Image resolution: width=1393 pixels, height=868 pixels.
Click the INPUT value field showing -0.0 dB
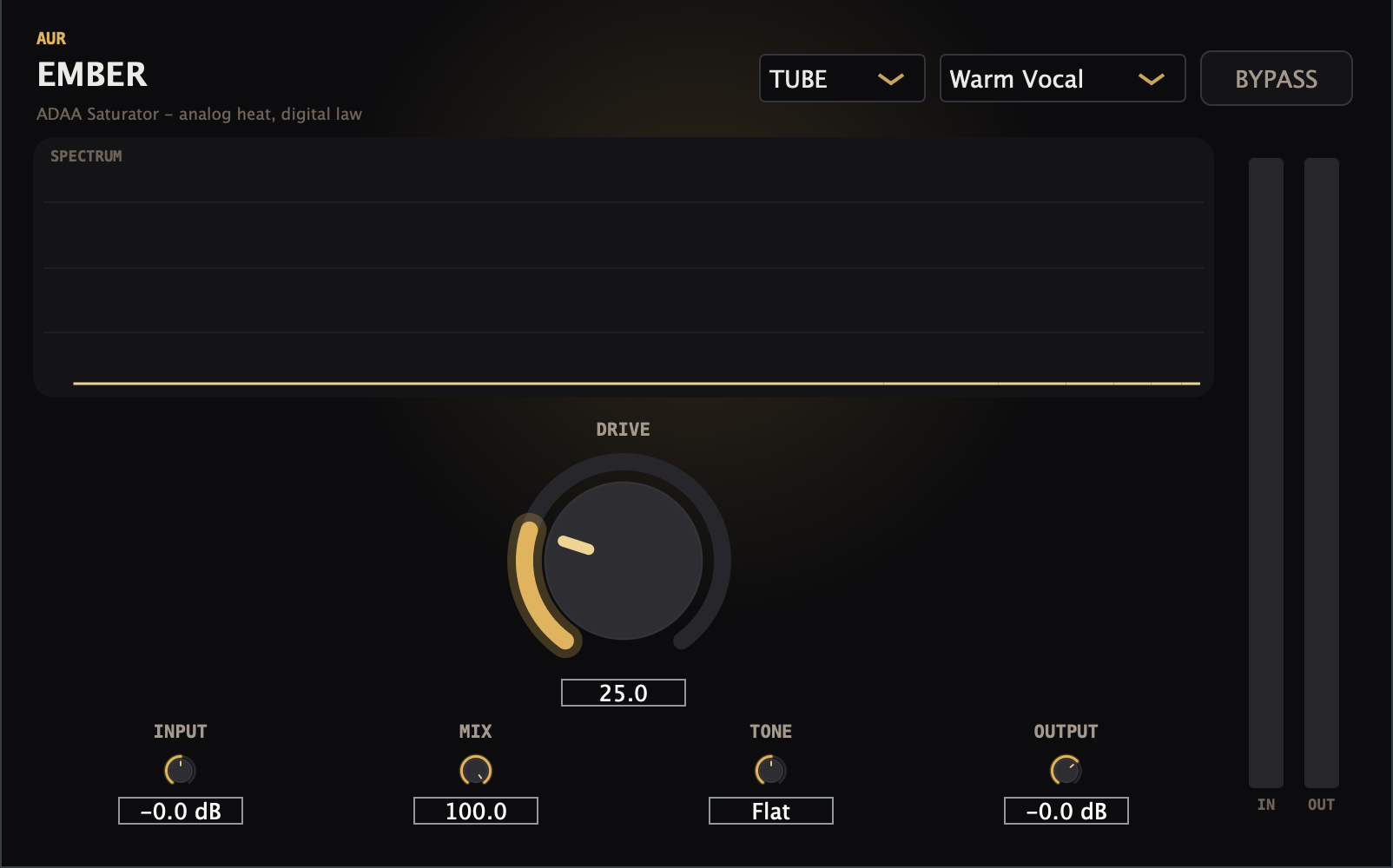coord(180,811)
